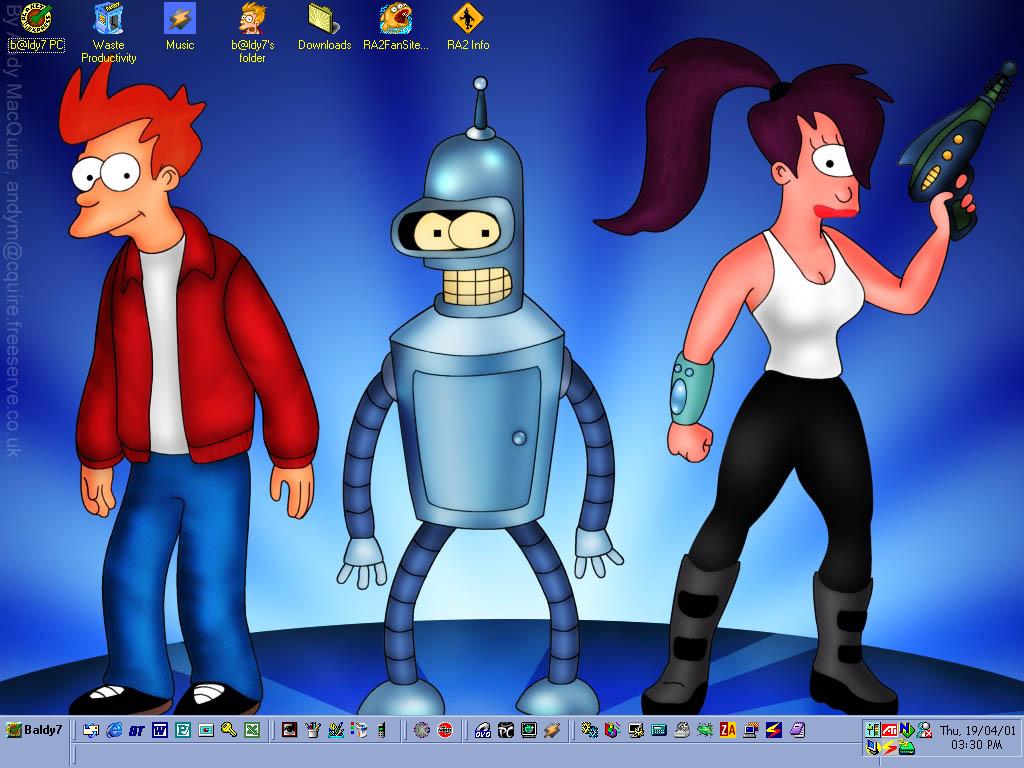Image resolution: width=1024 pixels, height=768 pixels.
Task: Launch Internet Explorer from quick launch
Action: (114, 730)
